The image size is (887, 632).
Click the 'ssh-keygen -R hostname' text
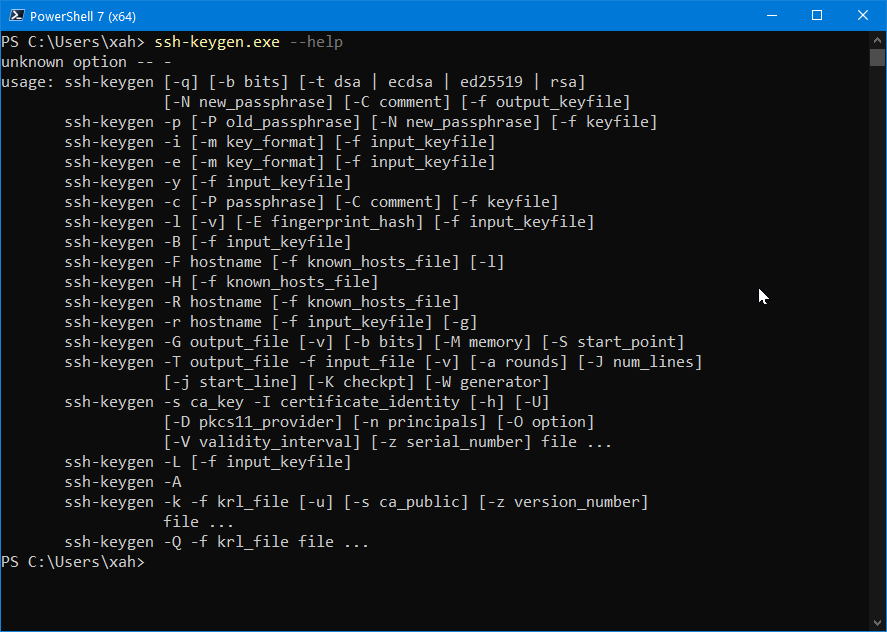[x=163, y=302]
